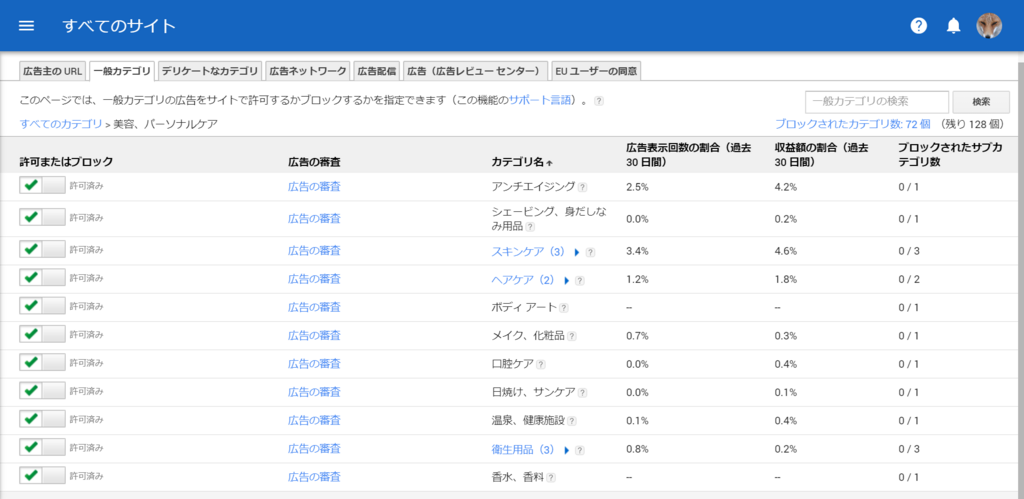Toggle allow/block for メイク、化粧品

[42, 334]
